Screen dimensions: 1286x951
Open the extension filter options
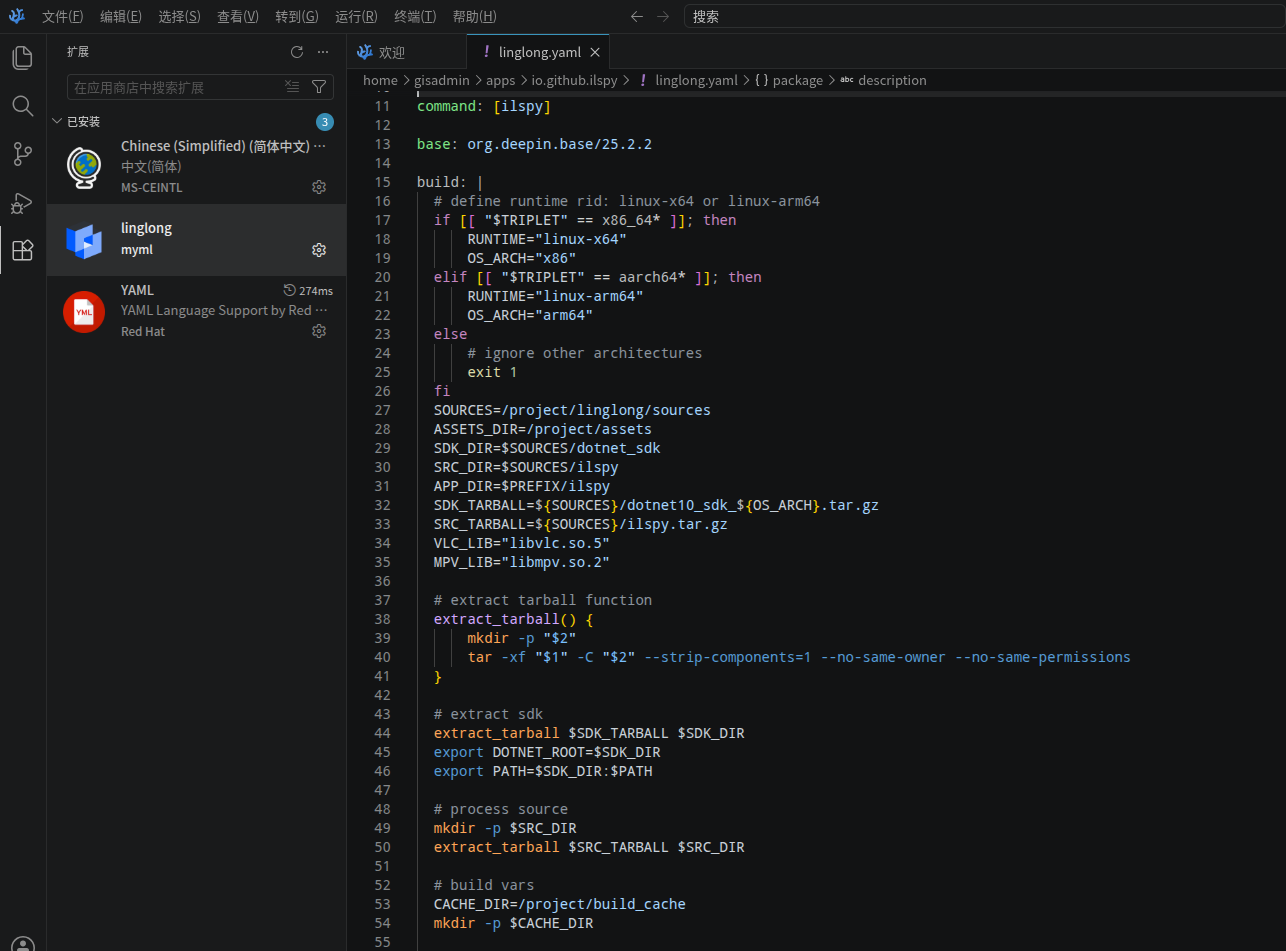pyautogui.click(x=319, y=87)
